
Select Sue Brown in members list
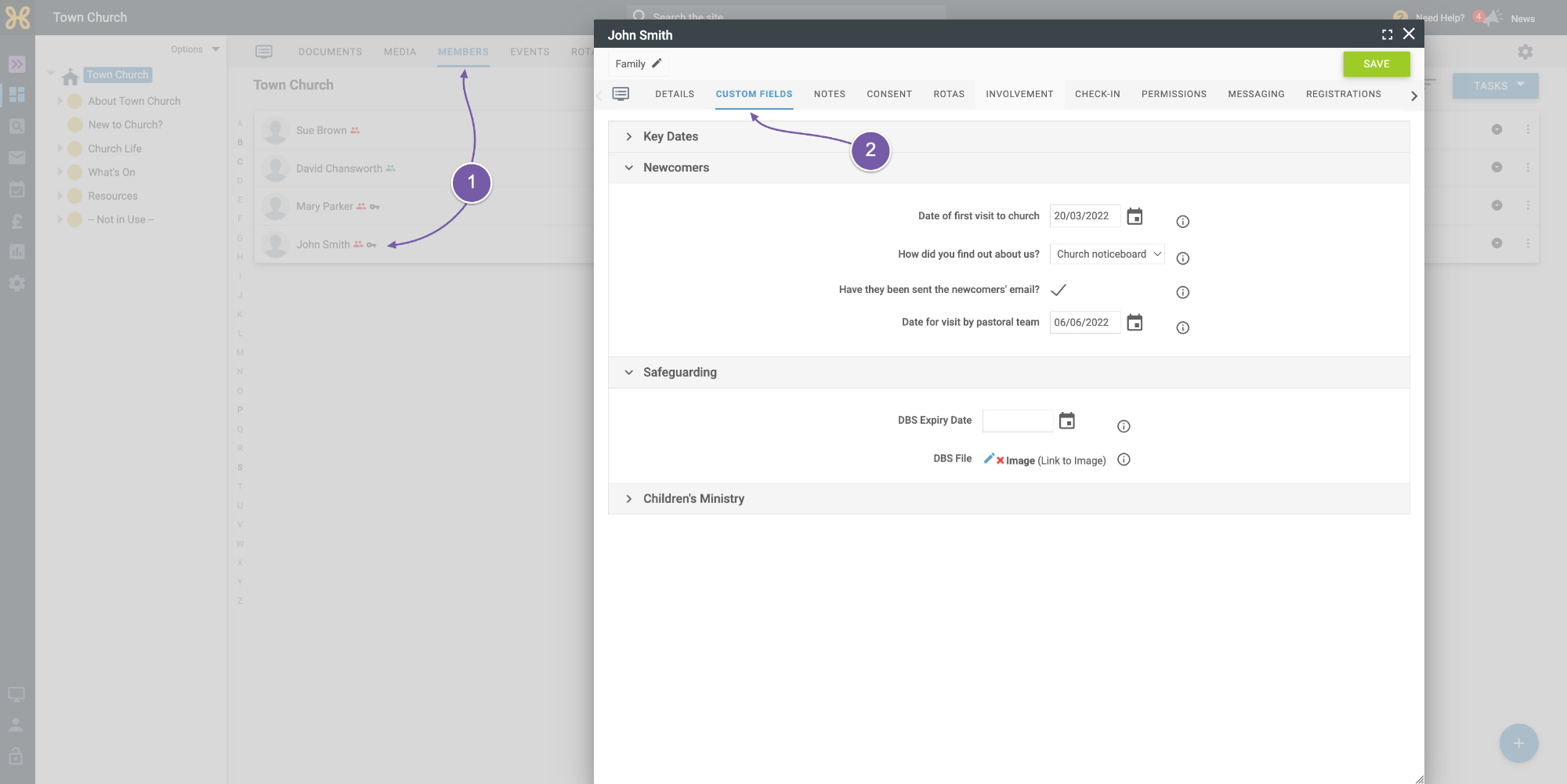click(x=321, y=130)
